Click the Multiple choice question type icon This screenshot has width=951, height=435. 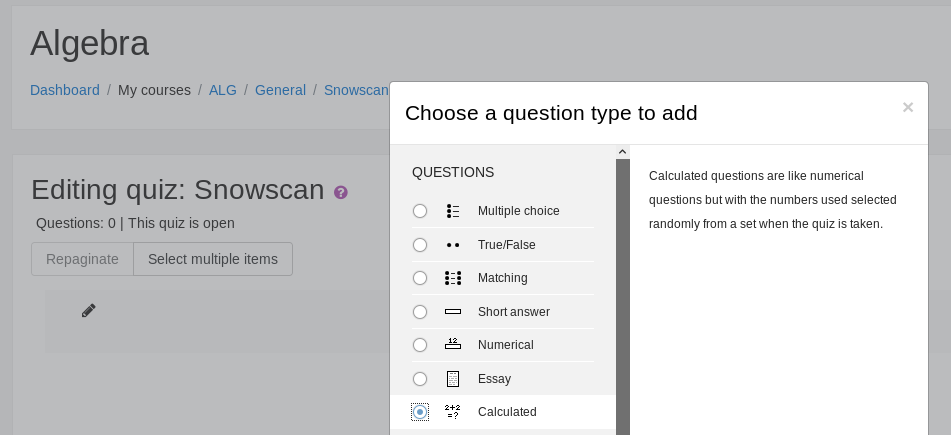pyautogui.click(x=453, y=211)
